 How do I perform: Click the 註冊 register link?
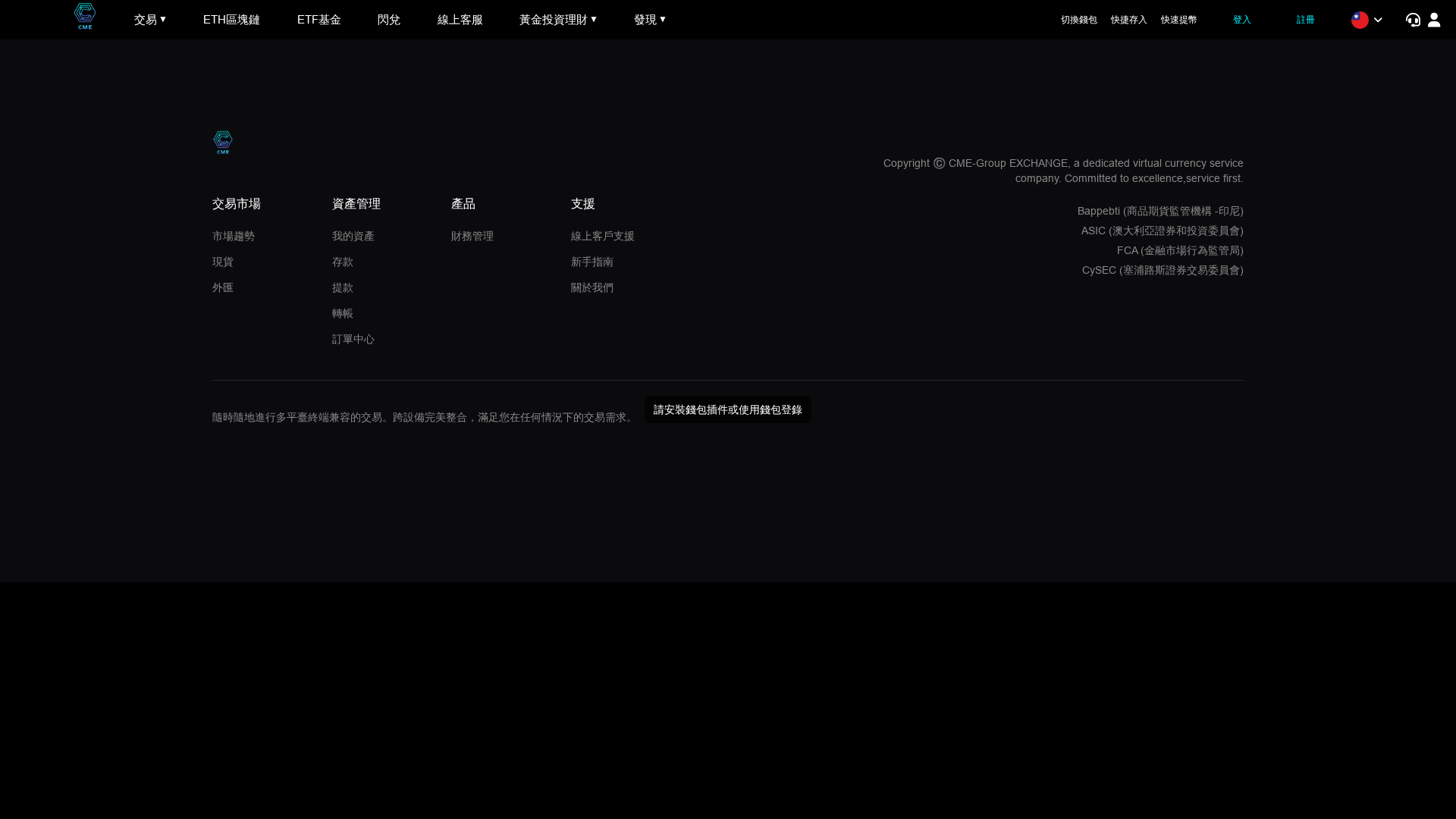(1306, 20)
